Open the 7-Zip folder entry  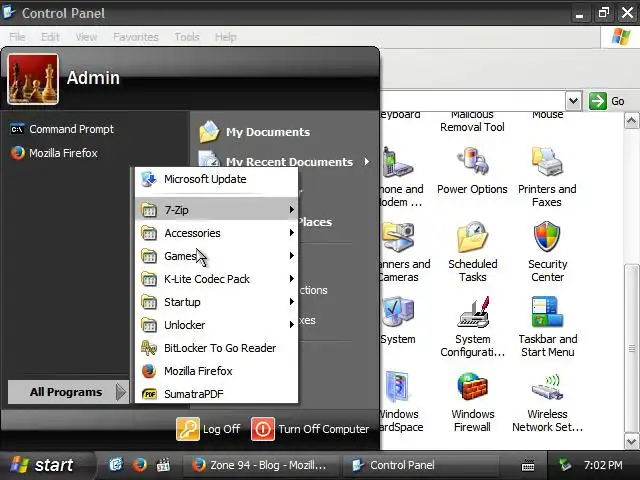coord(216,210)
